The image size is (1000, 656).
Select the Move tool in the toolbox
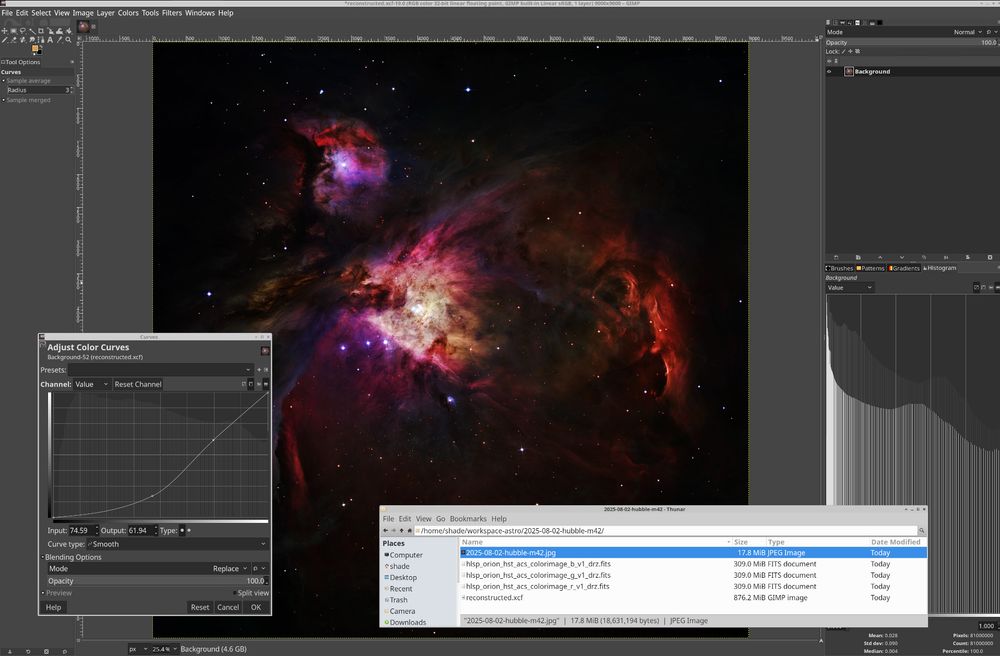click(x=4, y=31)
